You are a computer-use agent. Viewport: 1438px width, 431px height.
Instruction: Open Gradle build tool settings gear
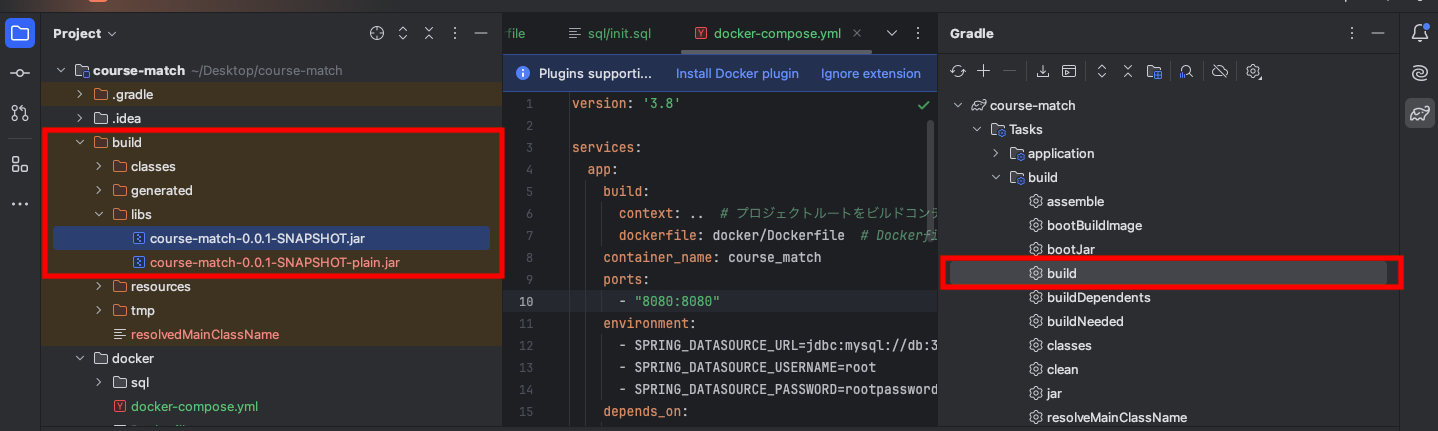click(x=1254, y=71)
